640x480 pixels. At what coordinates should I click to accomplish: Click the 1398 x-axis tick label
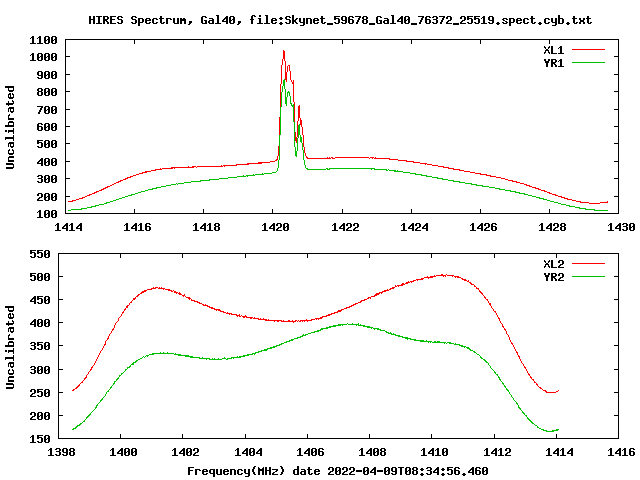[x=62, y=452]
